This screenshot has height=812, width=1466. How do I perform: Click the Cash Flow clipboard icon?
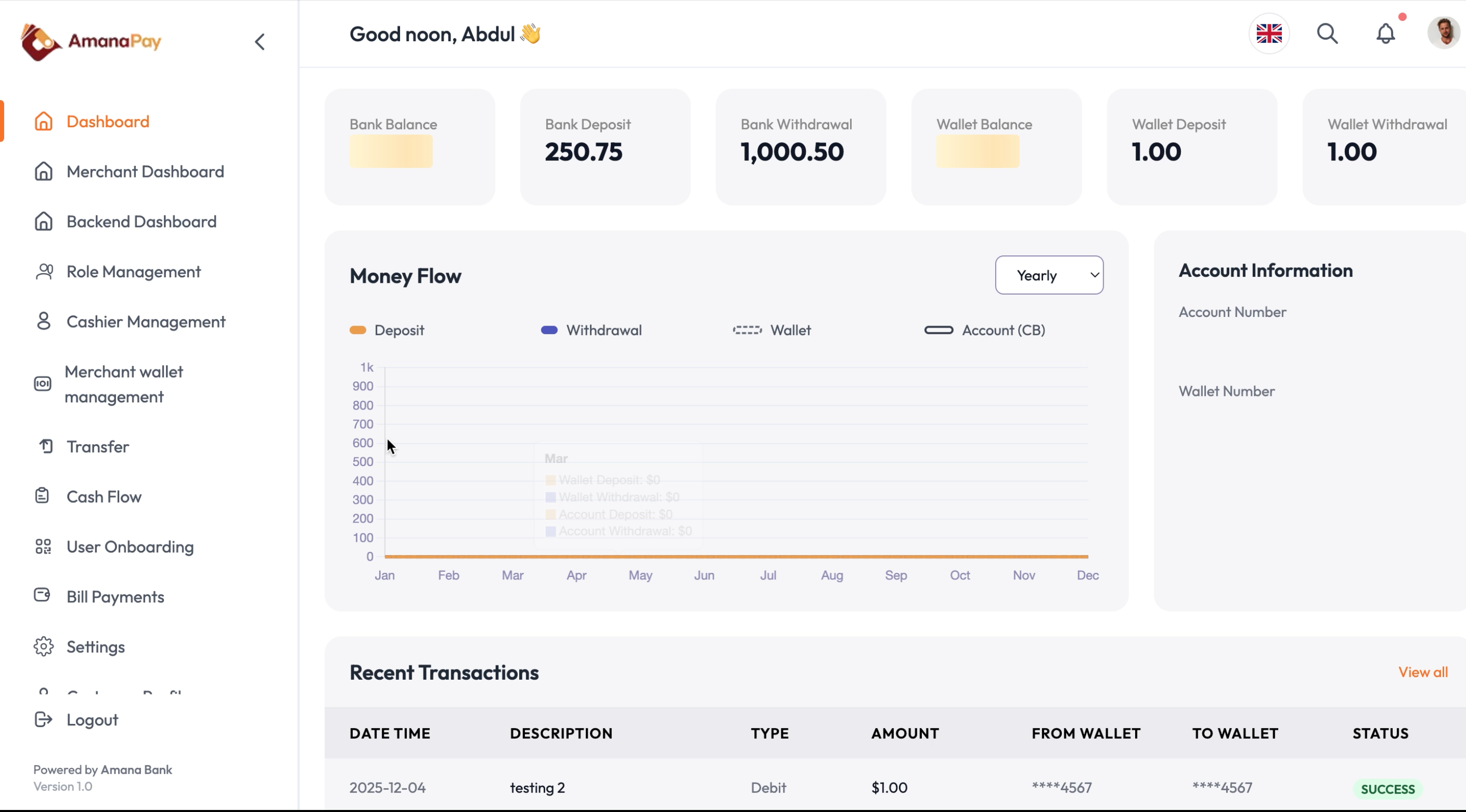tap(42, 496)
